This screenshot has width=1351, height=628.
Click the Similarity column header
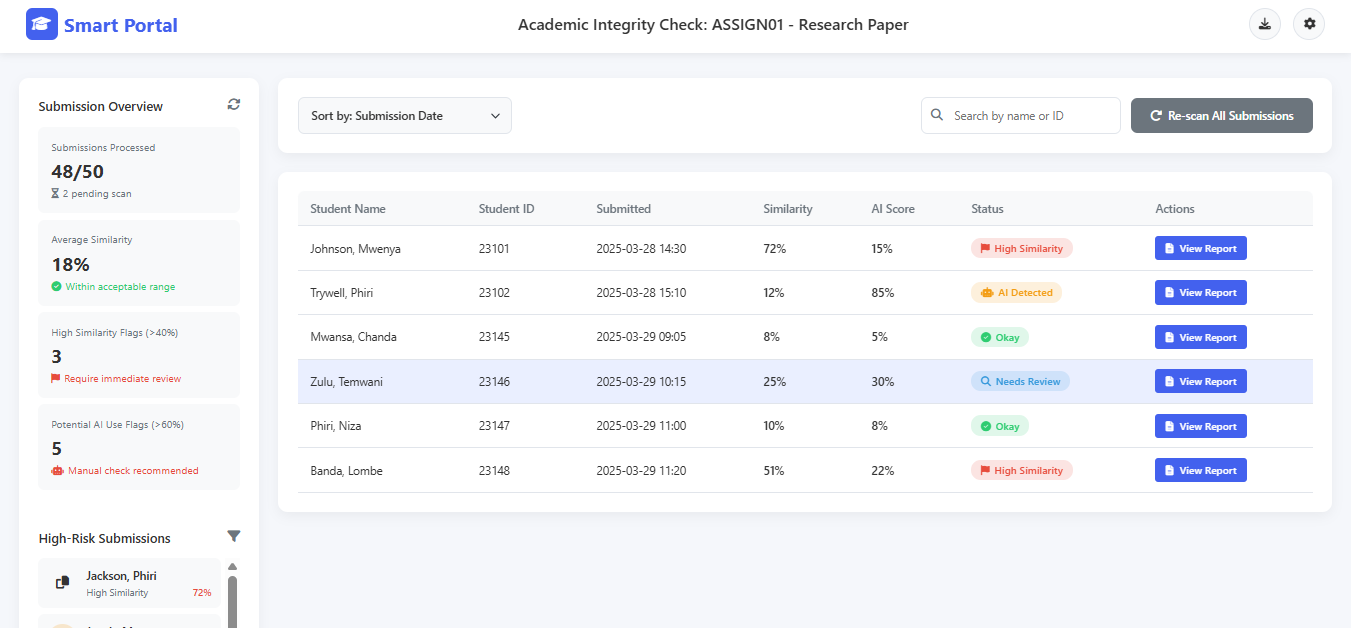point(788,209)
